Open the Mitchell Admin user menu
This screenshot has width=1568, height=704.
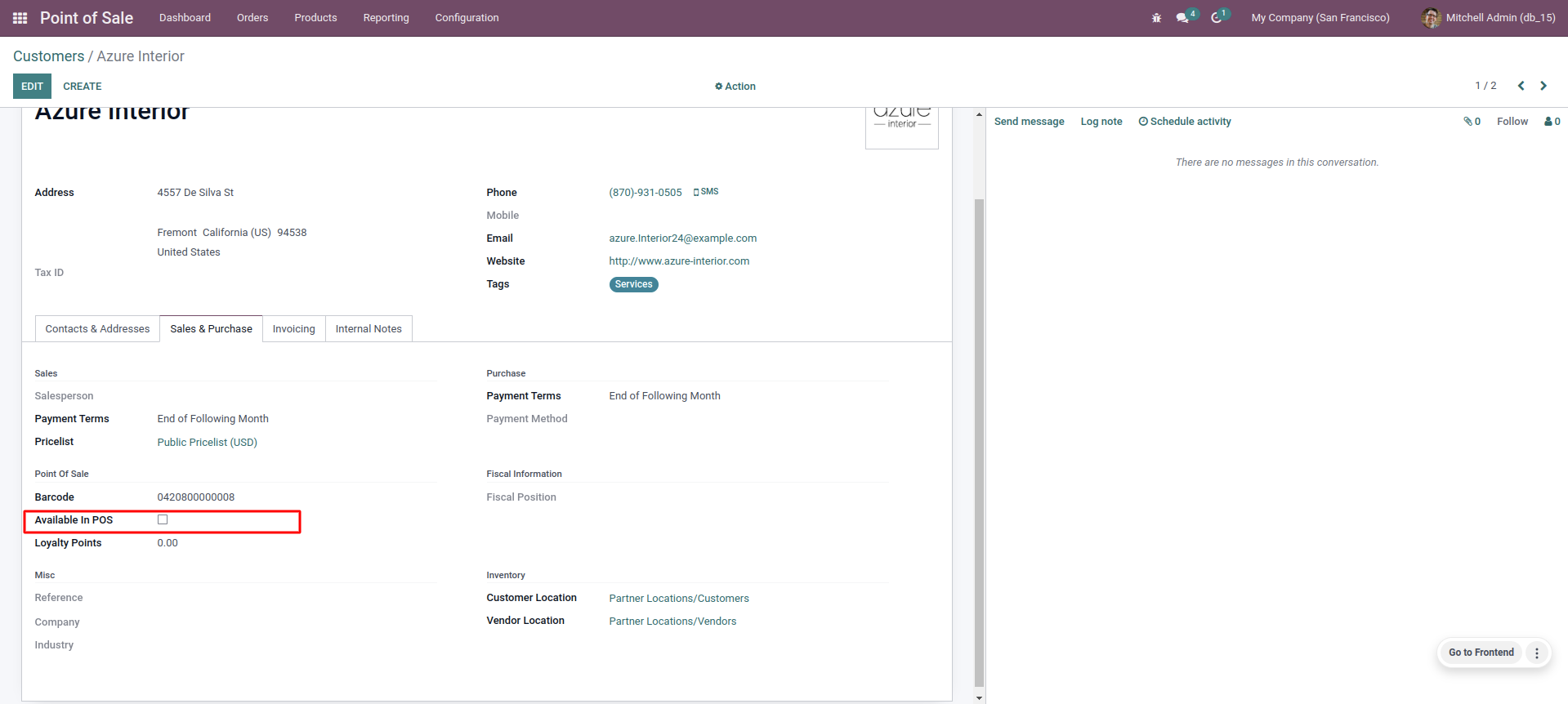pos(1489,18)
